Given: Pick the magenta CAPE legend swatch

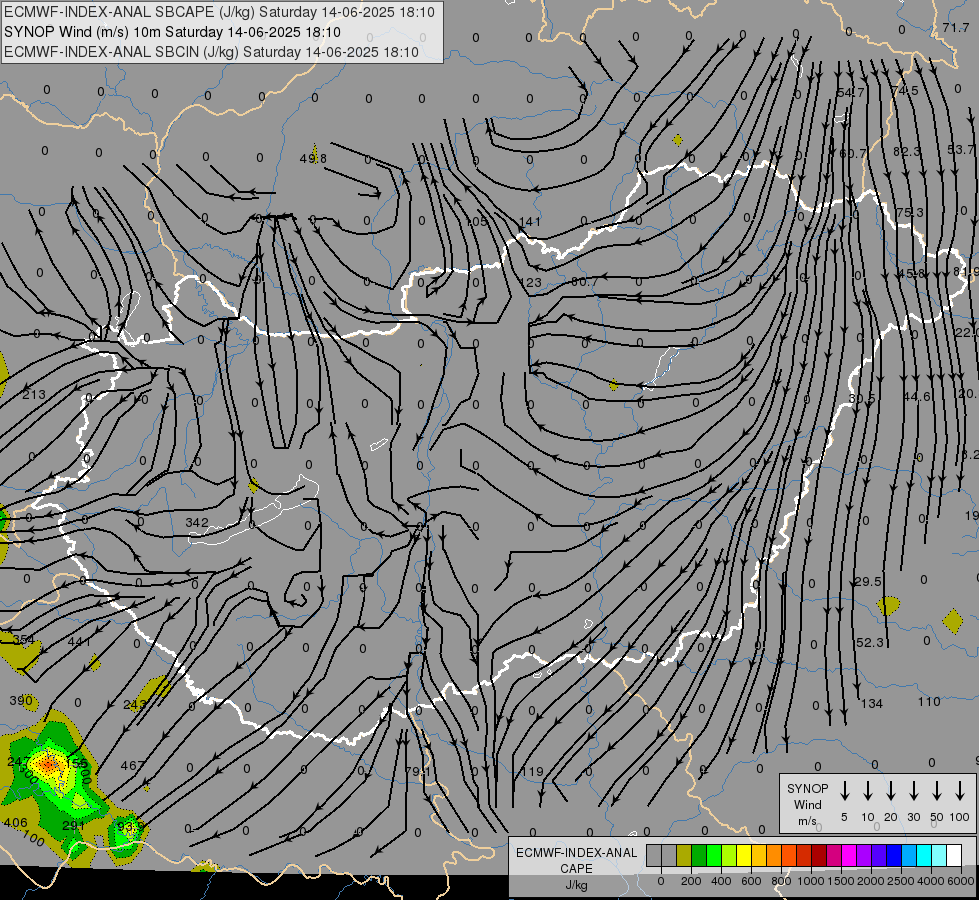Looking at the screenshot, I should pos(849,855).
